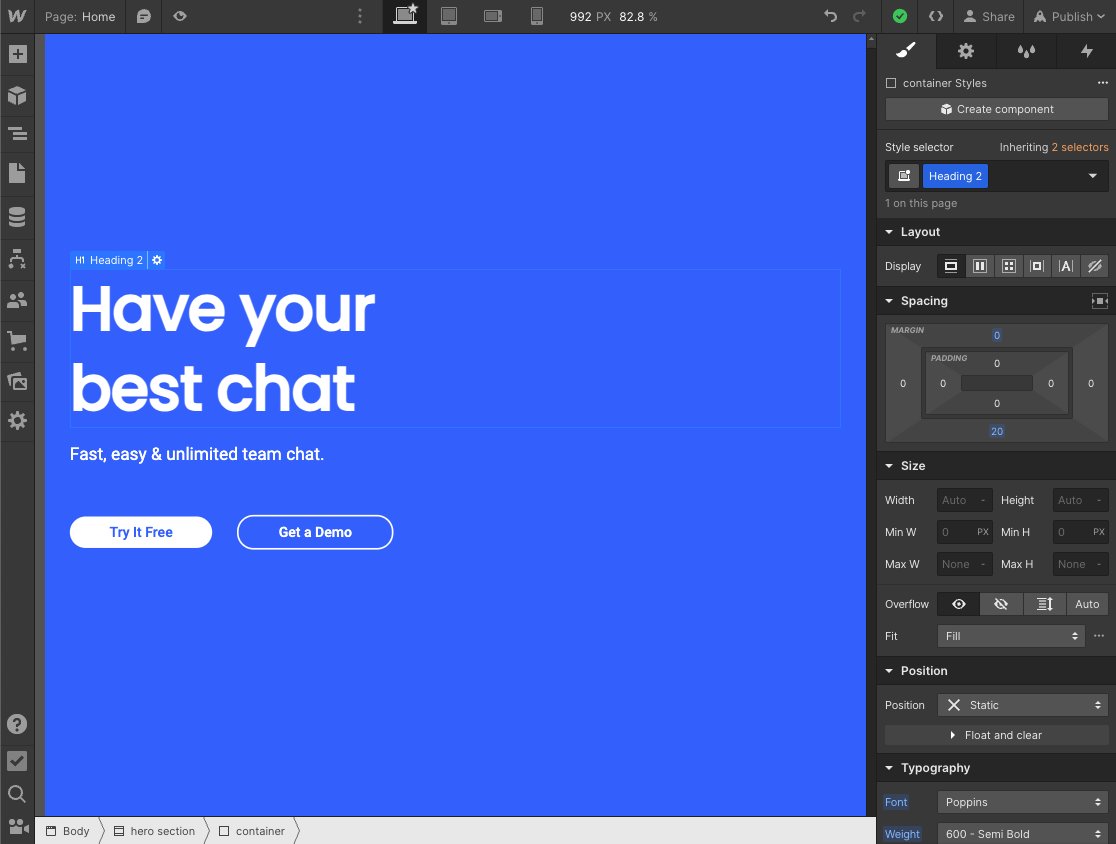Switch to the Style brush tab
Screen dimensions: 1116x844
point(906,51)
